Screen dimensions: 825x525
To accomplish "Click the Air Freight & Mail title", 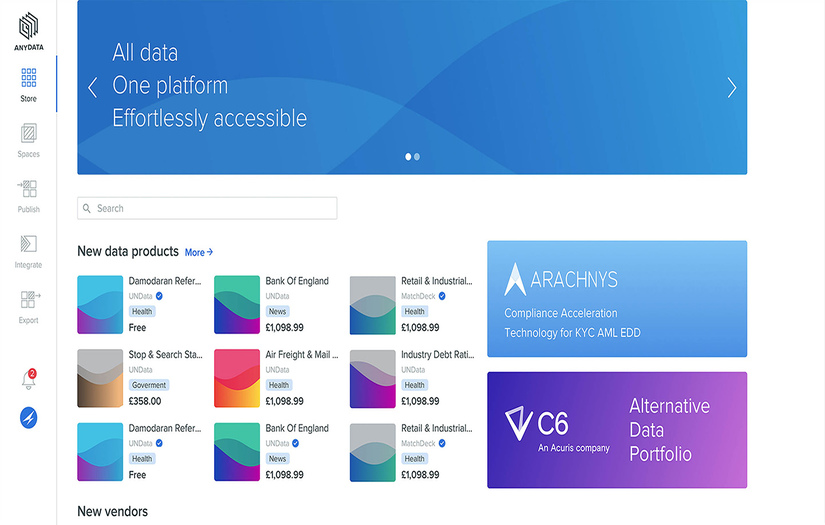I will tap(301, 355).
